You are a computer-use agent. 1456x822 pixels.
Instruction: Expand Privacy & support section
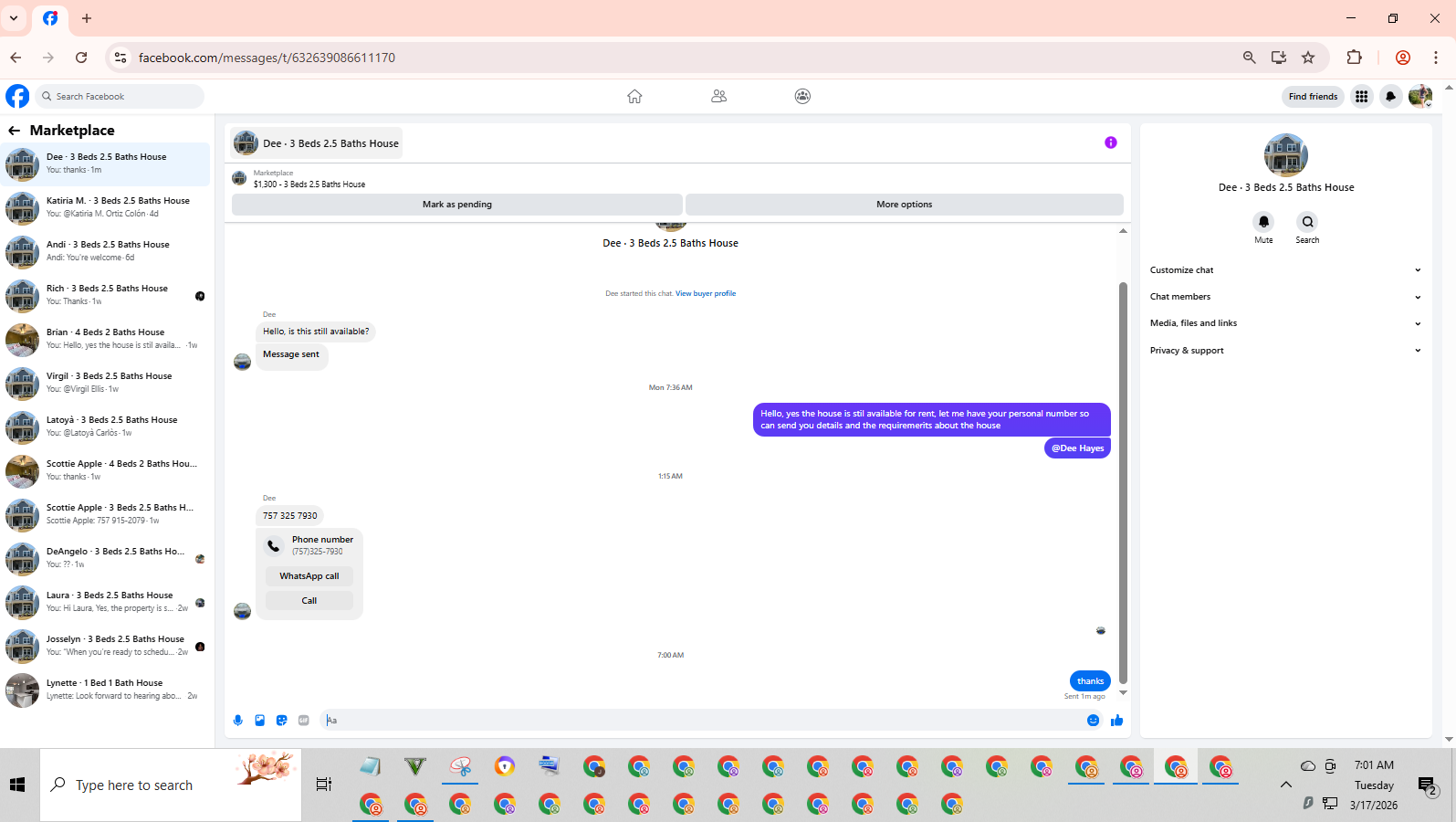[x=1285, y=351]
